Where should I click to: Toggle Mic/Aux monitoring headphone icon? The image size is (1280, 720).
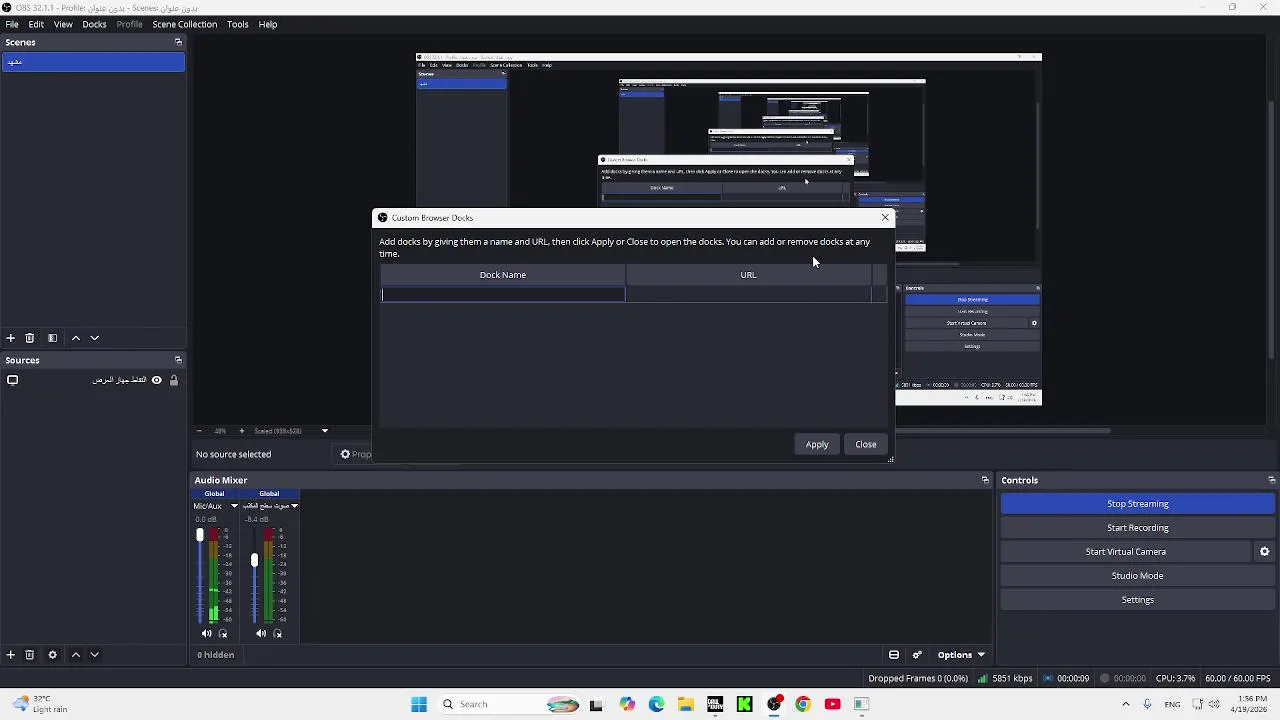(x=223, y=633)
